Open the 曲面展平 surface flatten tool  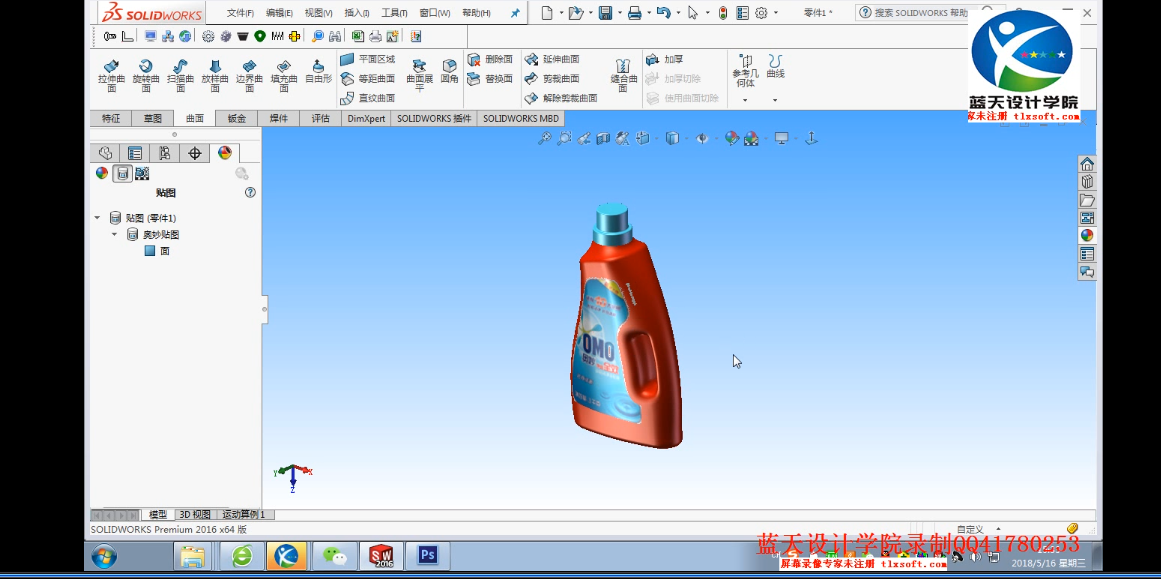[x=419, y=76]
